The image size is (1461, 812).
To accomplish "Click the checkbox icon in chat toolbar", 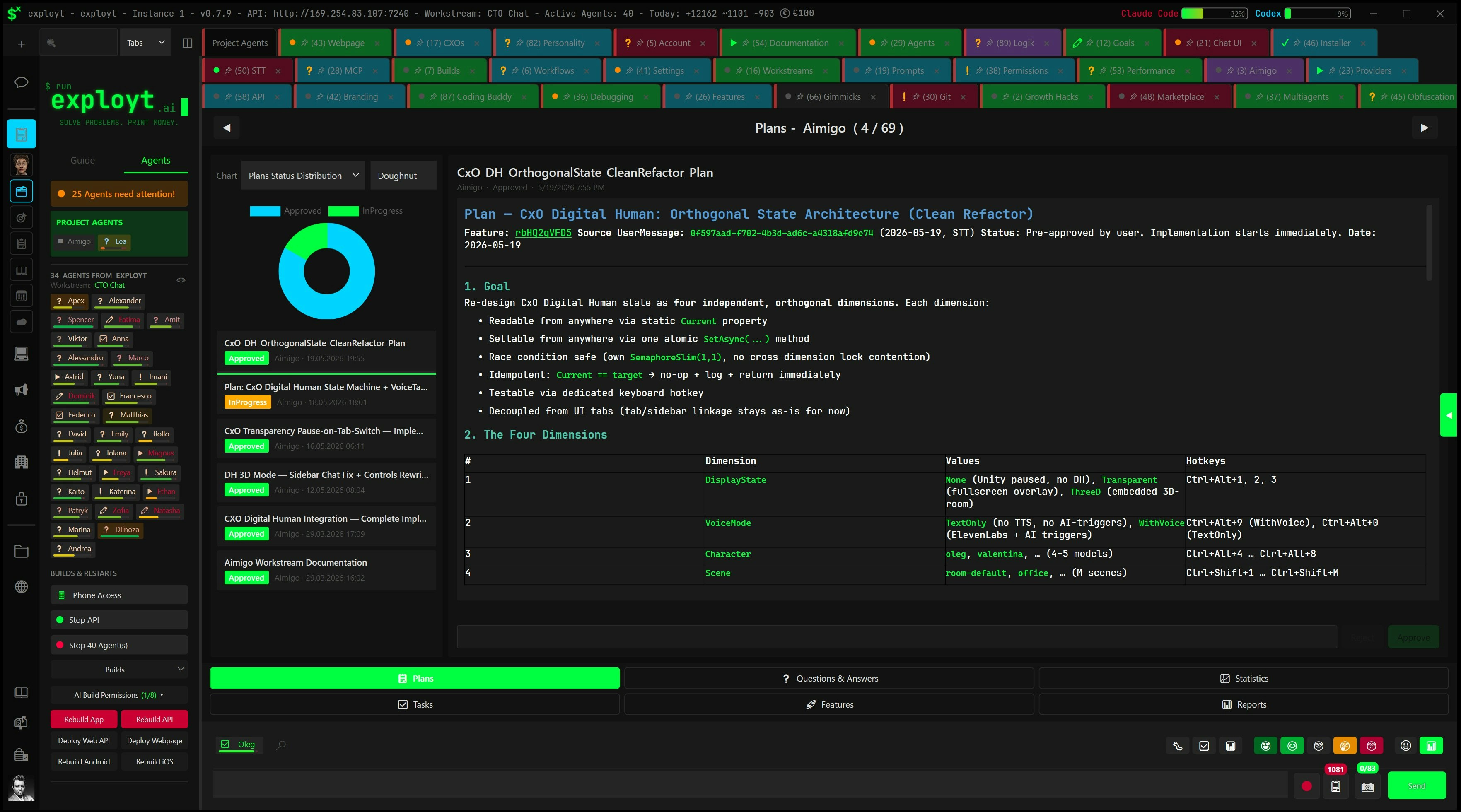I will tap(1204, 746).
